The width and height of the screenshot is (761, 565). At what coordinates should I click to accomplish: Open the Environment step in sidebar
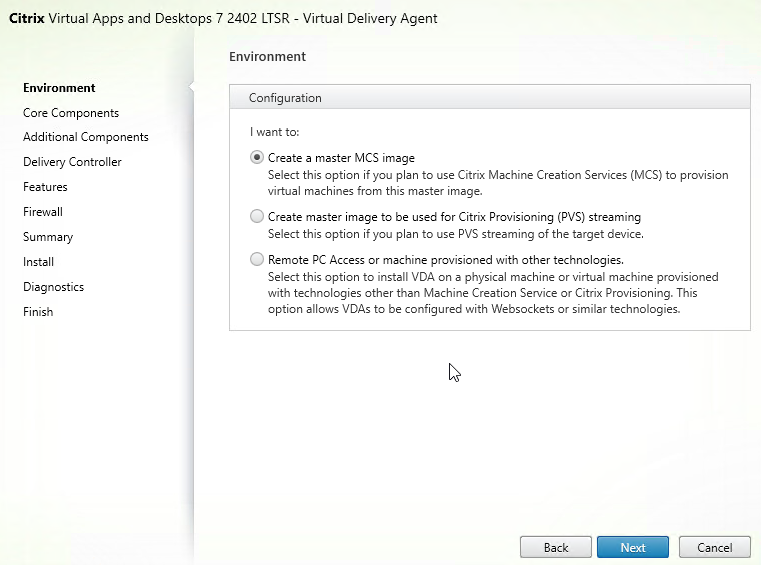tap(59, 88)
